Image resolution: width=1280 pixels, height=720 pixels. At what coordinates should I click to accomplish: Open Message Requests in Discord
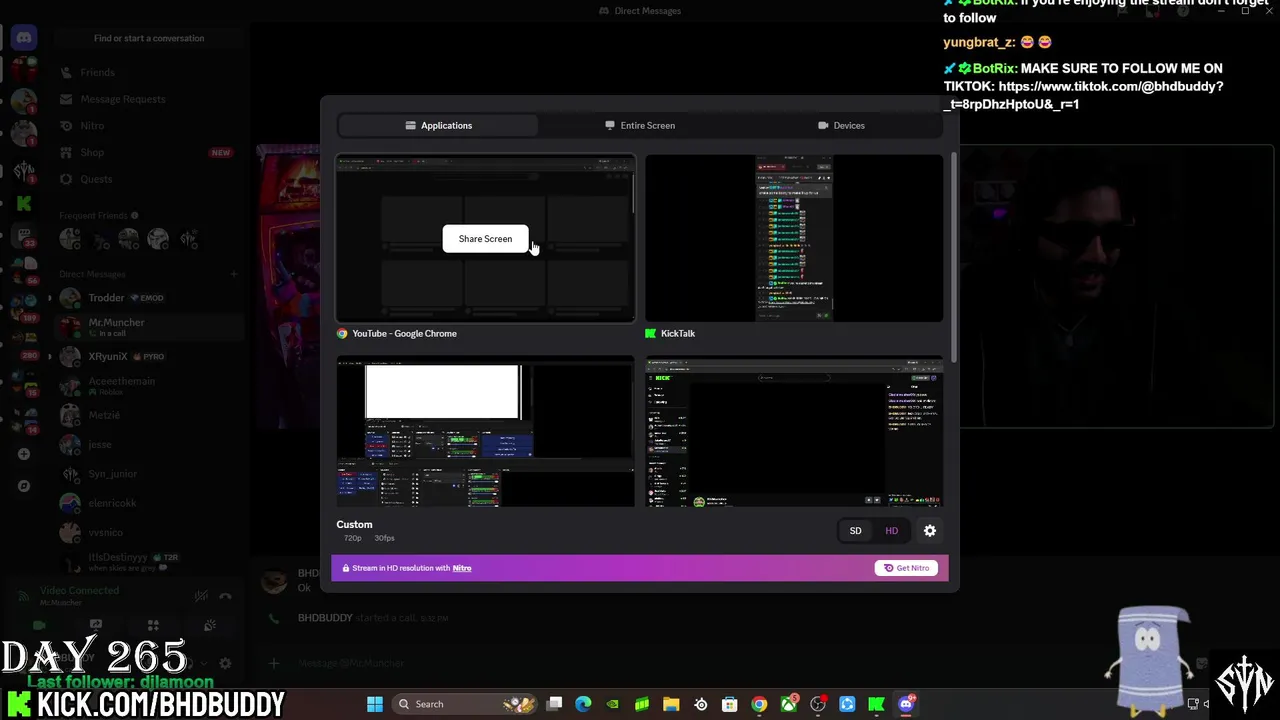(150, 99)
